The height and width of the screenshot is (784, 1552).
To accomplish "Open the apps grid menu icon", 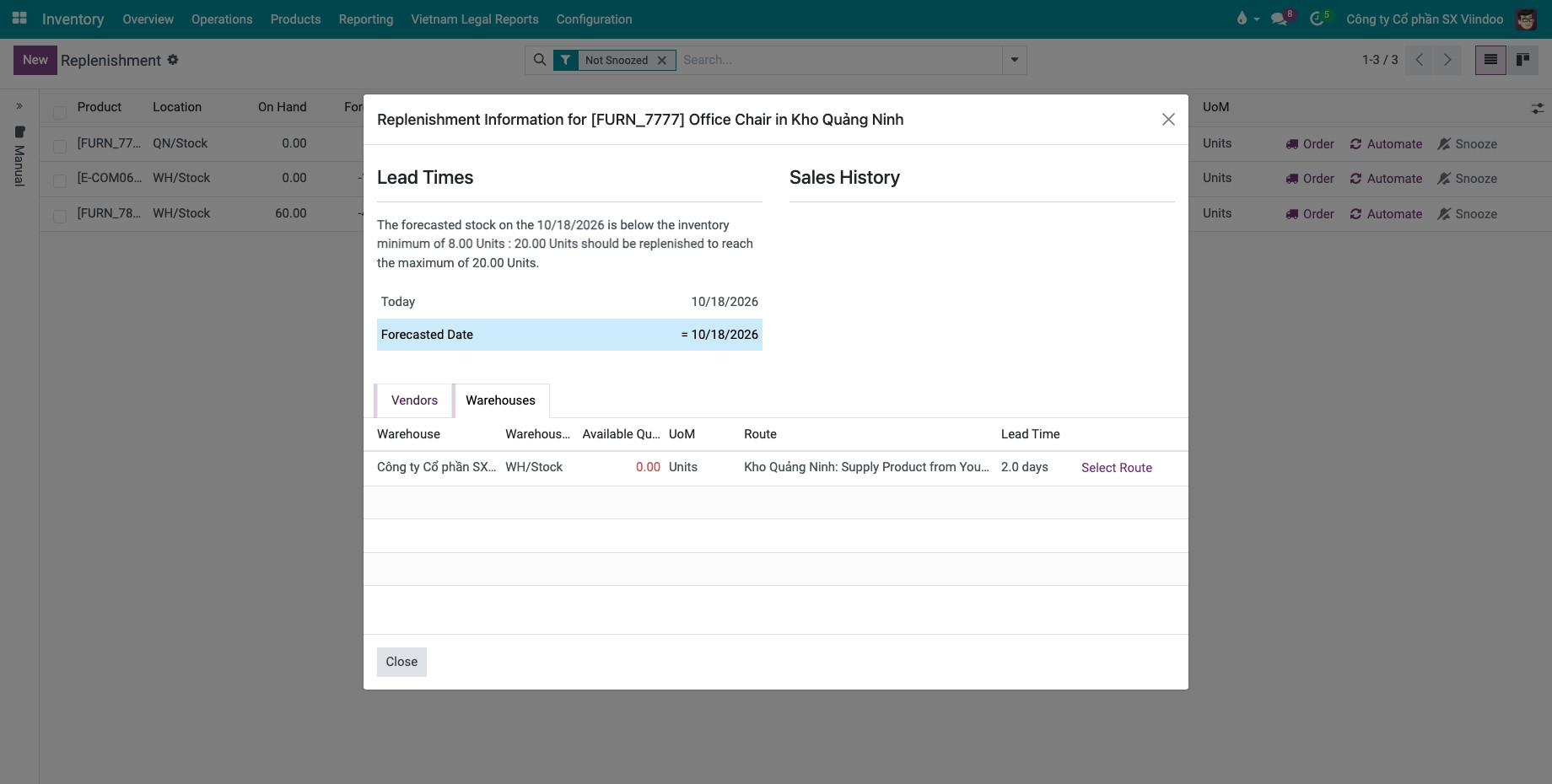I will (19, 18).
